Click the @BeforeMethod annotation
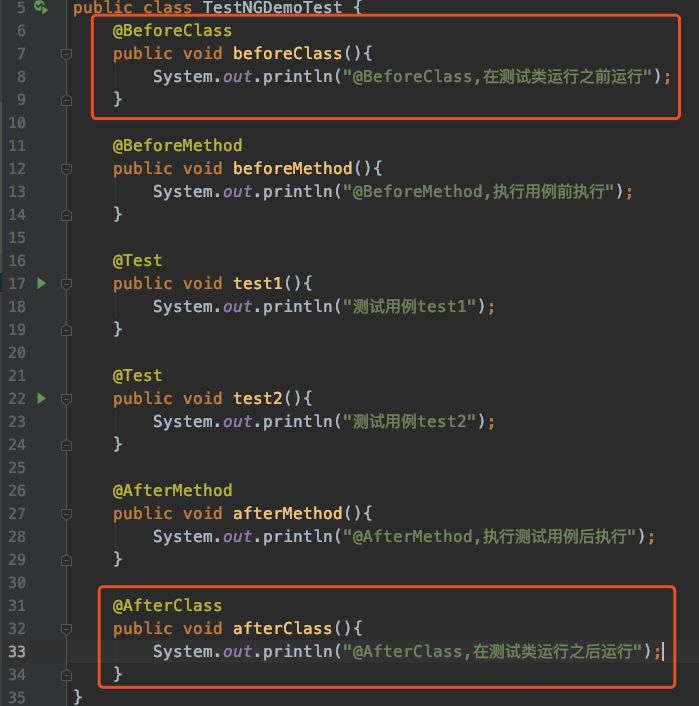 pyautogui.click(x=177, y=145)
